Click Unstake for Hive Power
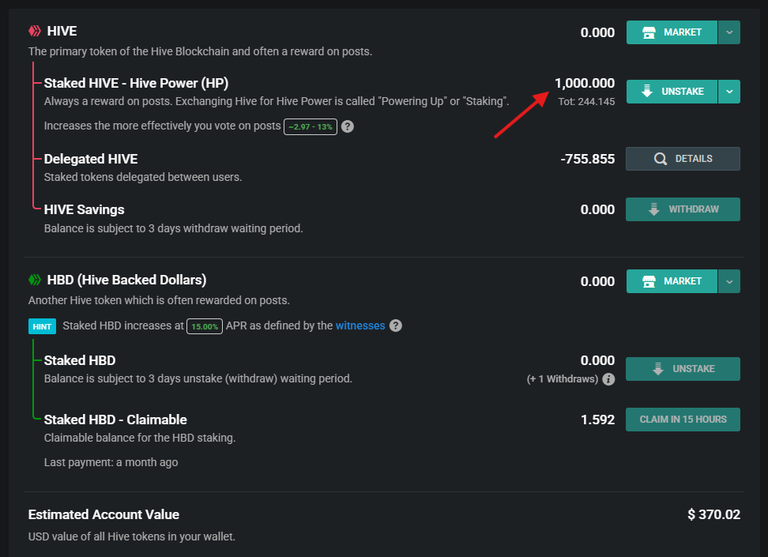Image resolution: width=768 pixels, height=557 pixels. pyautogui.click(x=672, y=92)
